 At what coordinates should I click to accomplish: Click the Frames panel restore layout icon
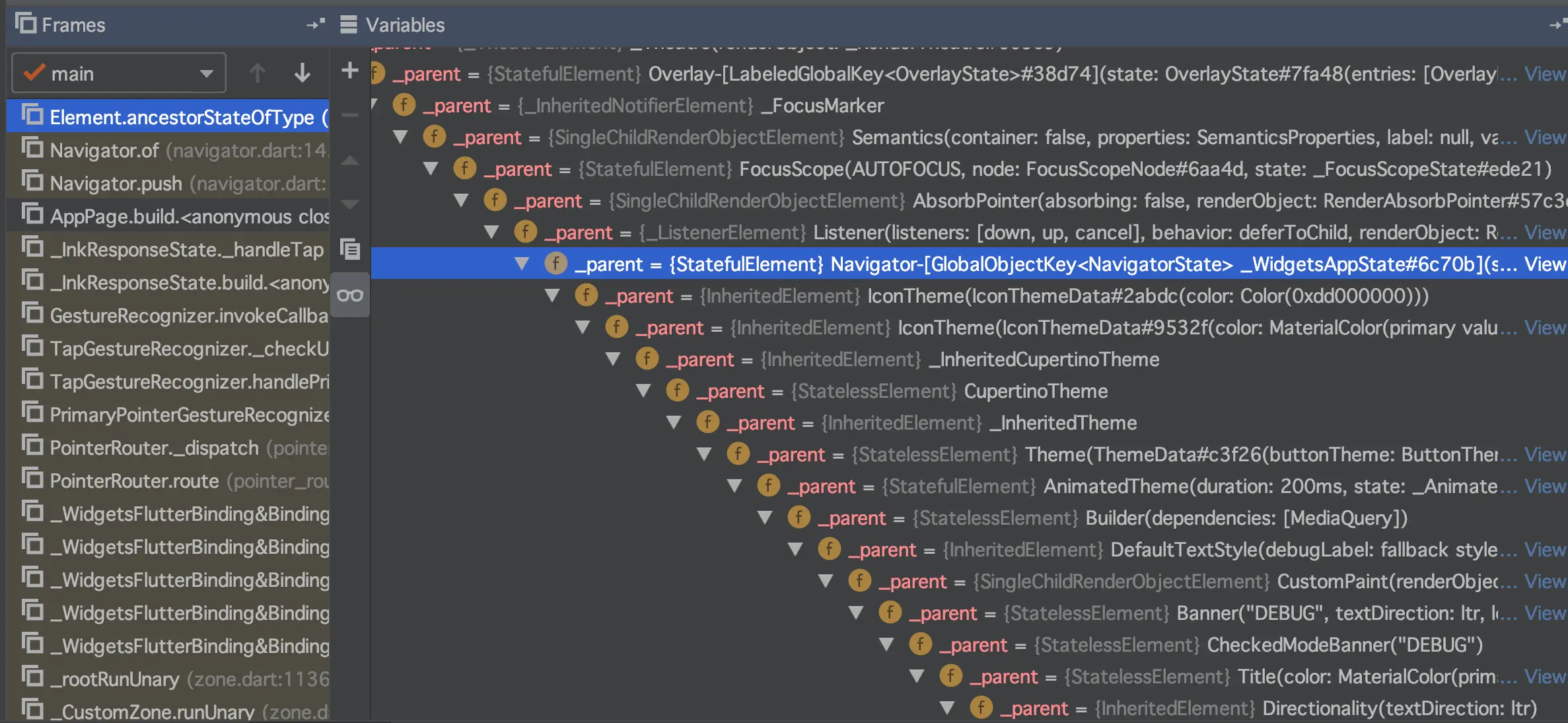[x=315, y=24]
